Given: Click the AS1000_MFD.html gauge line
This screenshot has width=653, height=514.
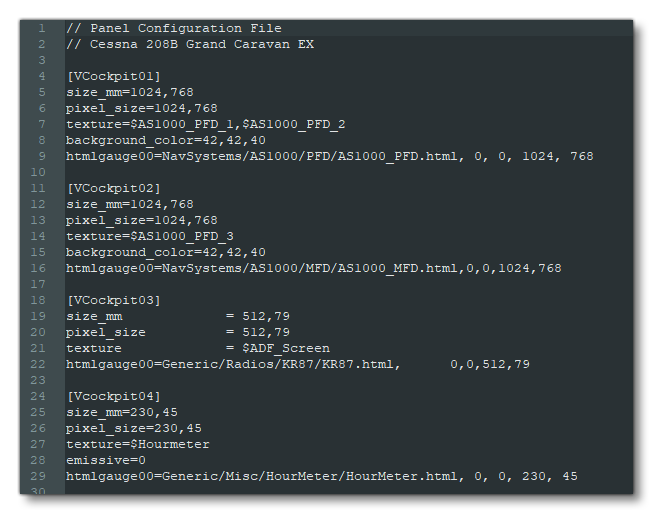Looking at the screenshot, I should pyautogui.click(x=313, y=268).
